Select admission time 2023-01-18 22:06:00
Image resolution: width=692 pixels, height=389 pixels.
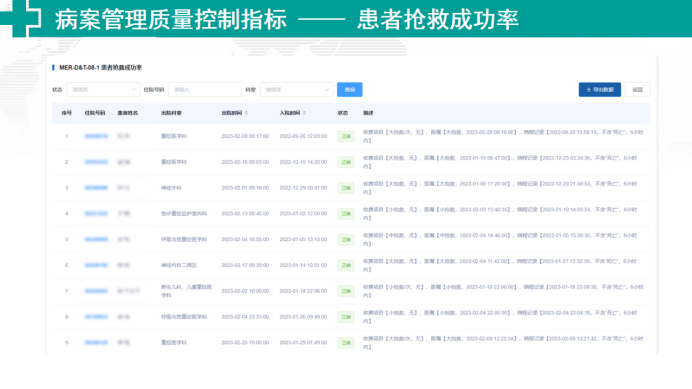click(303, 291)
